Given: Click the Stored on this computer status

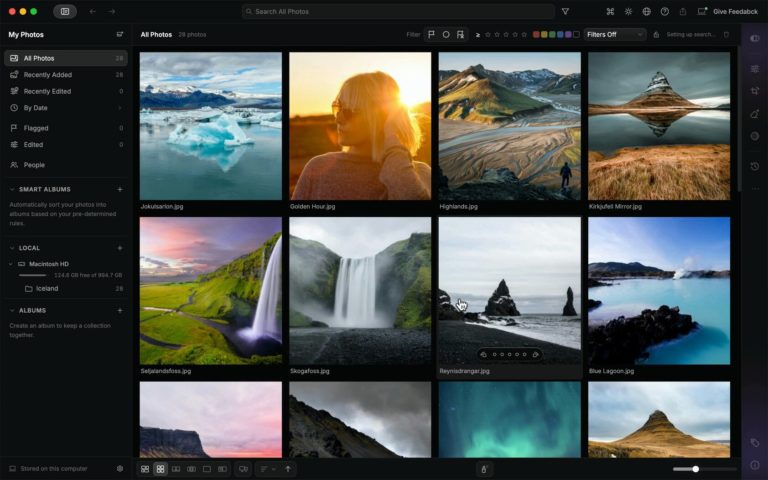Looking at the screenshot, I should pos(48,469).
